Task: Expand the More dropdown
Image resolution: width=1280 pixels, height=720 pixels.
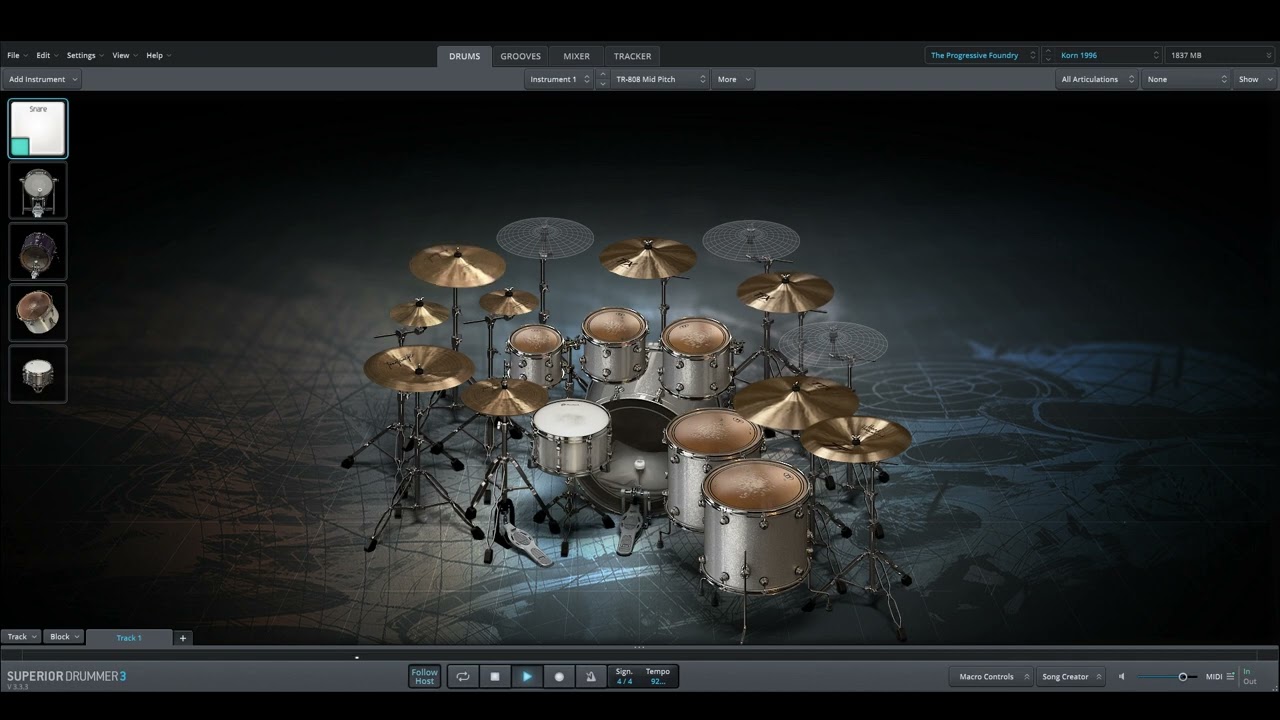Action: pos(733,79)
